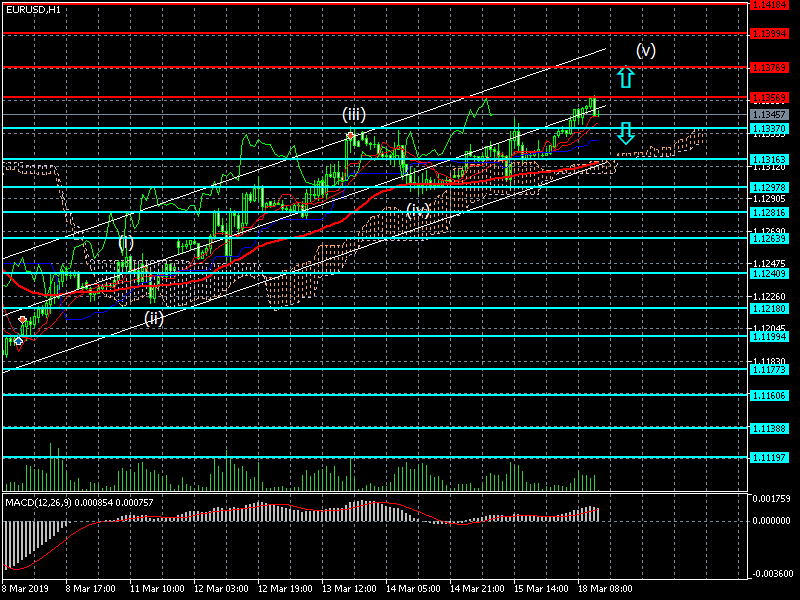This screenshot has height=600, width=800.
Task: Click the 1.13370 cyan level price tag
Action: tap(769, 129)
